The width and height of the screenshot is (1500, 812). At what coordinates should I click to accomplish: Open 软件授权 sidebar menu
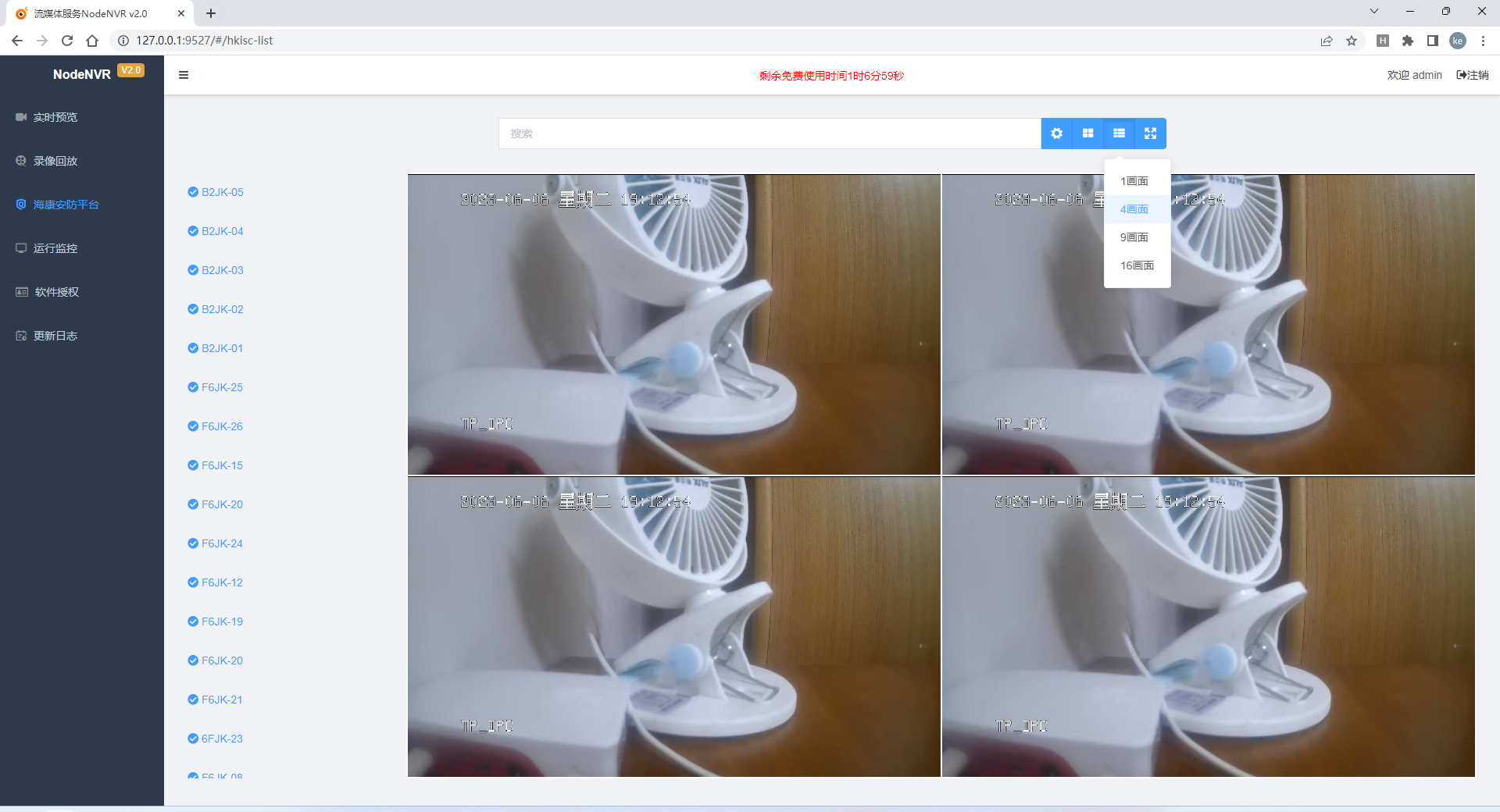click(82, 292)
